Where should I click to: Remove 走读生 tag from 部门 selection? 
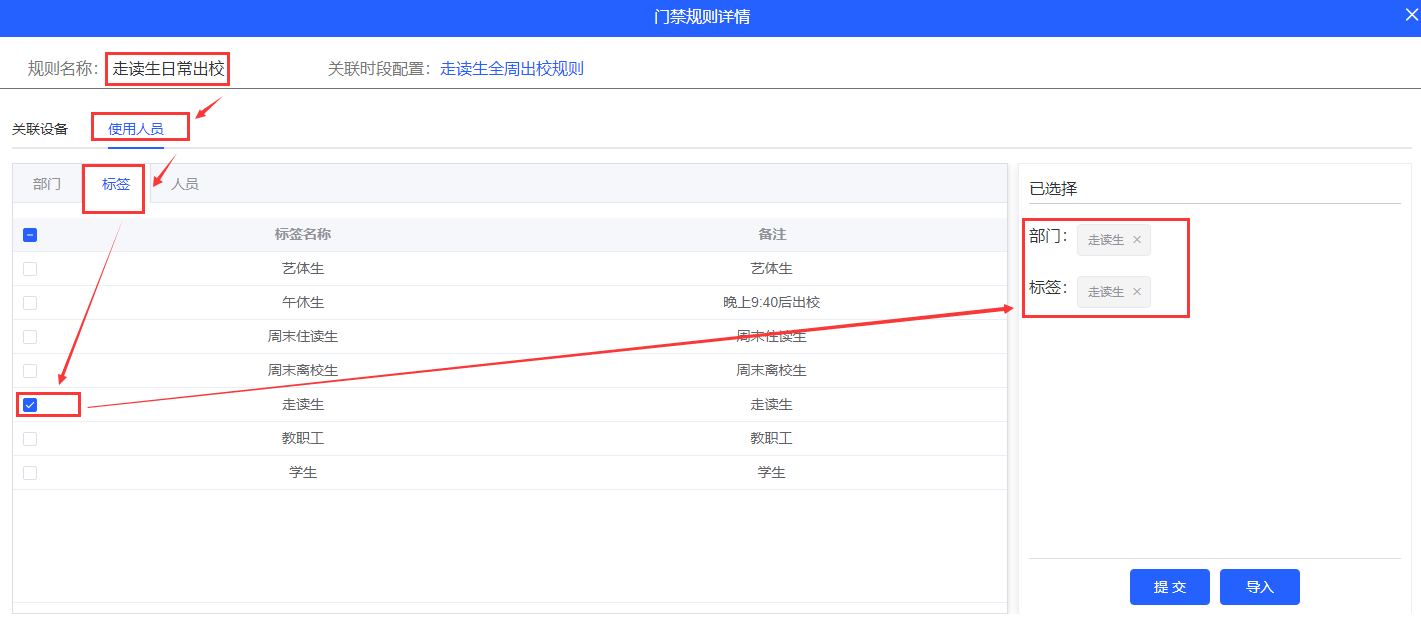(1136, 240)
